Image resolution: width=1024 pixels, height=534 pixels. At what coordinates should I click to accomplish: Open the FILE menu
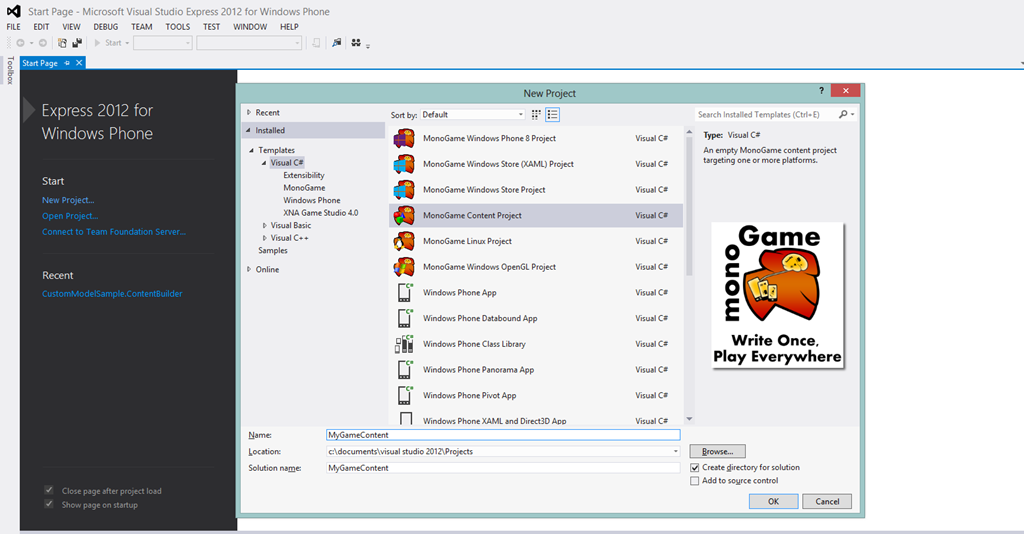click(14, 27)
